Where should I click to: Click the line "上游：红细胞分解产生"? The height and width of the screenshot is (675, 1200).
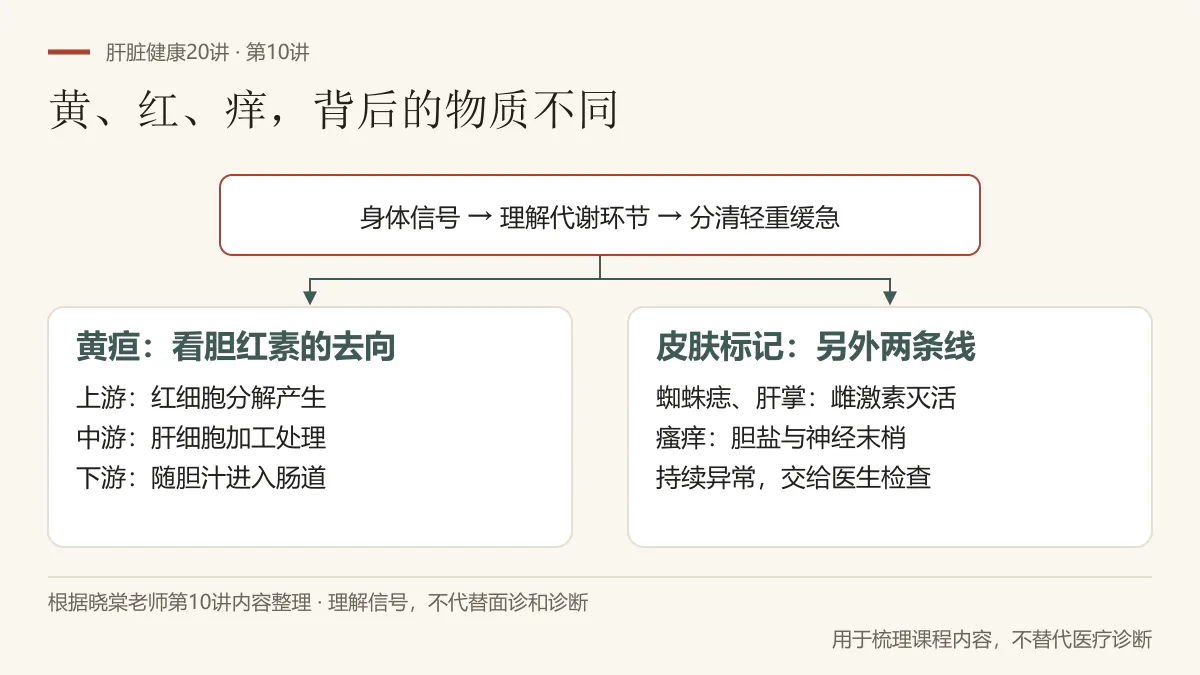tap(201, 398)
